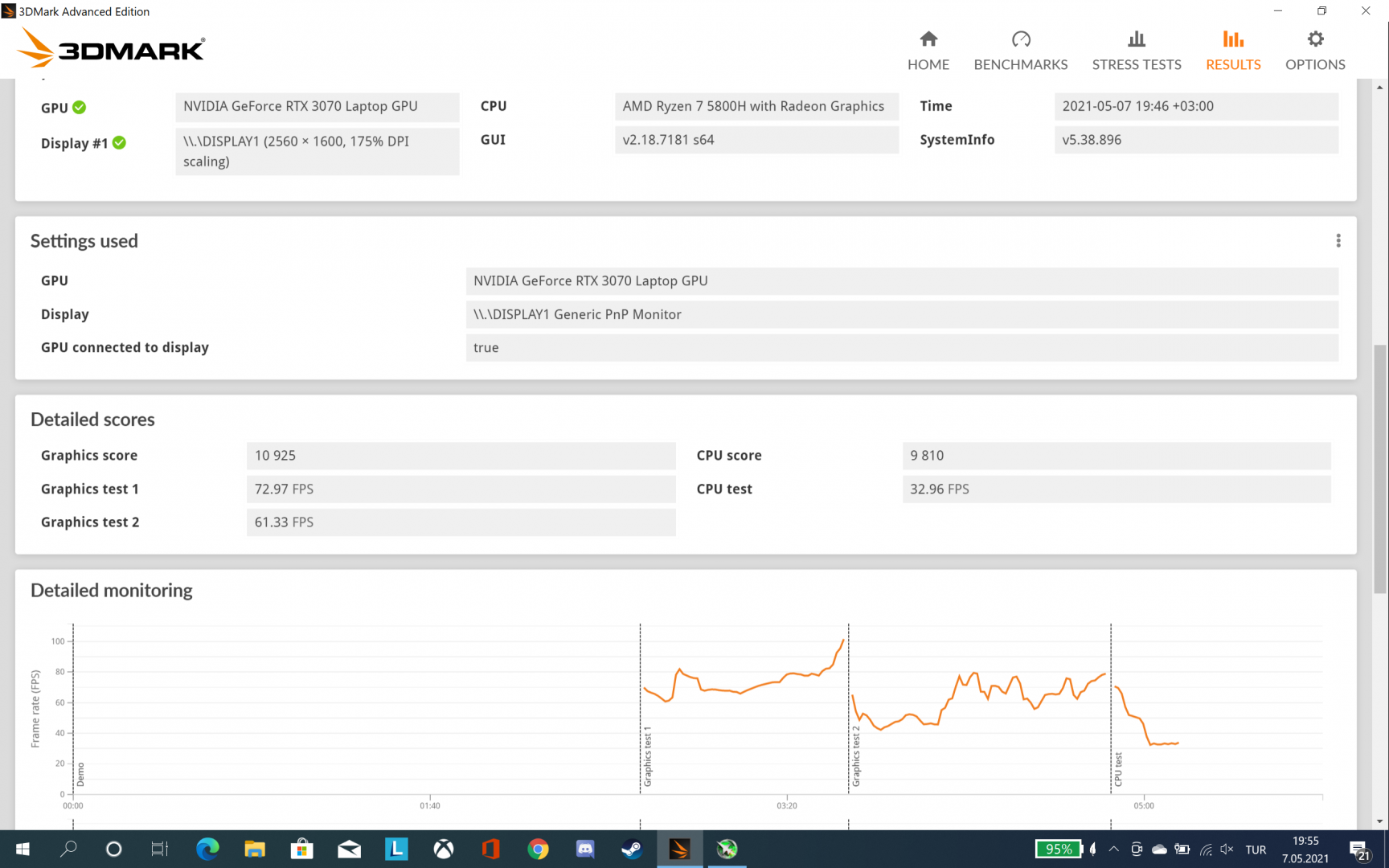Open the Wi-Fi network tray icon

(1205, 849)
